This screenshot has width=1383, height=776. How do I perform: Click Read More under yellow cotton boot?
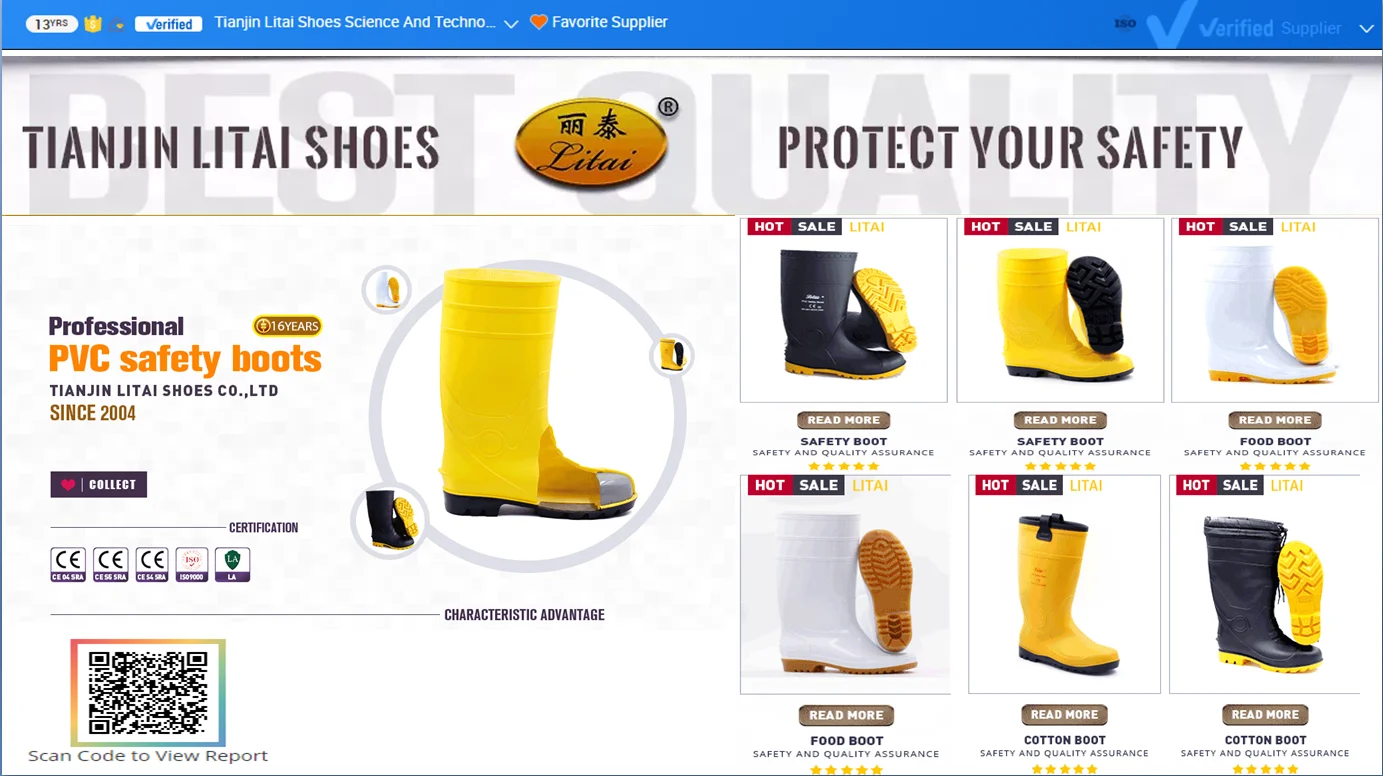coord(1064,715)
